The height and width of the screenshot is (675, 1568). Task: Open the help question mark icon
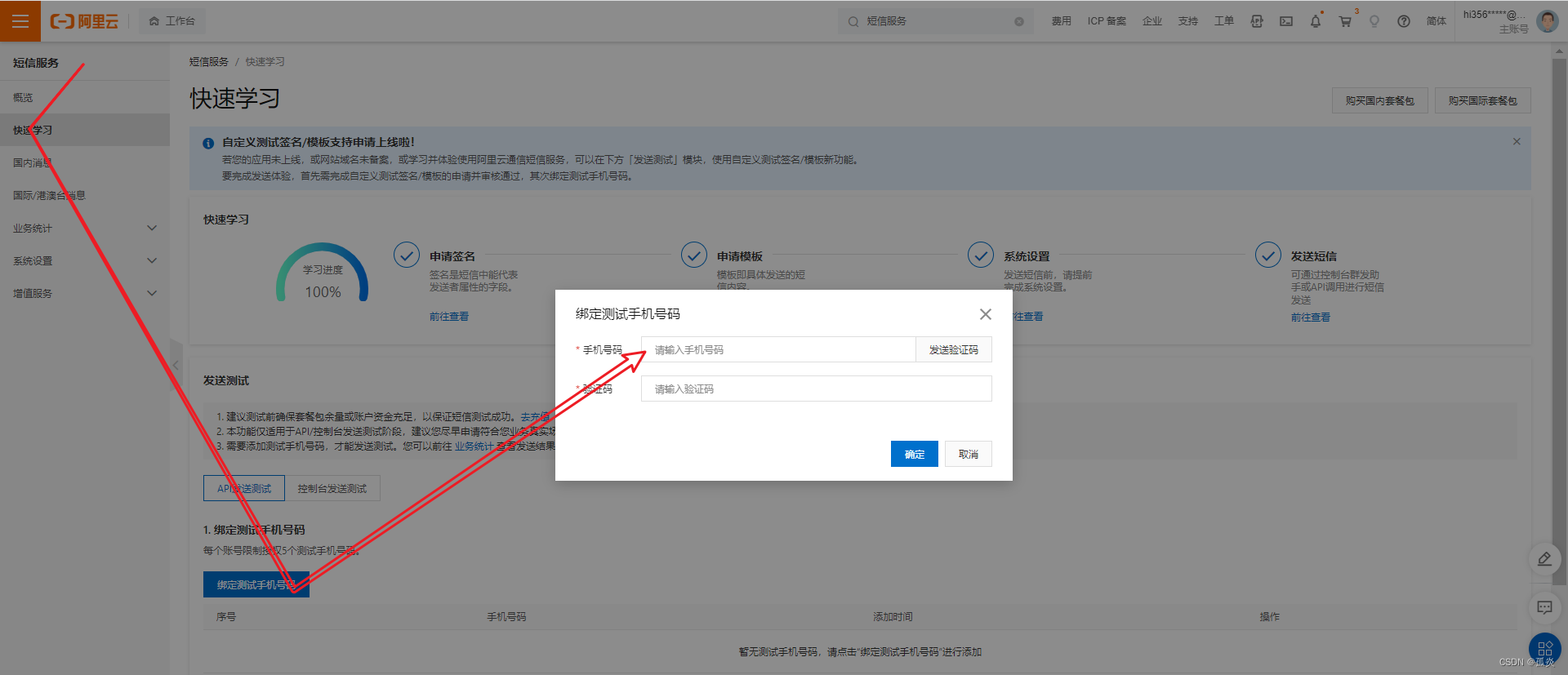point(1404,21)
